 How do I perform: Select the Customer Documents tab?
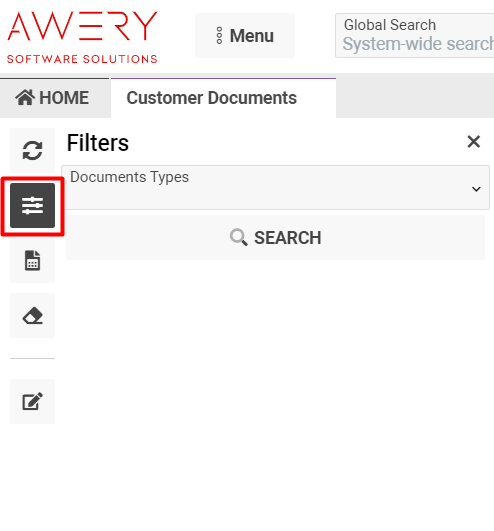(x=223, y=98)
